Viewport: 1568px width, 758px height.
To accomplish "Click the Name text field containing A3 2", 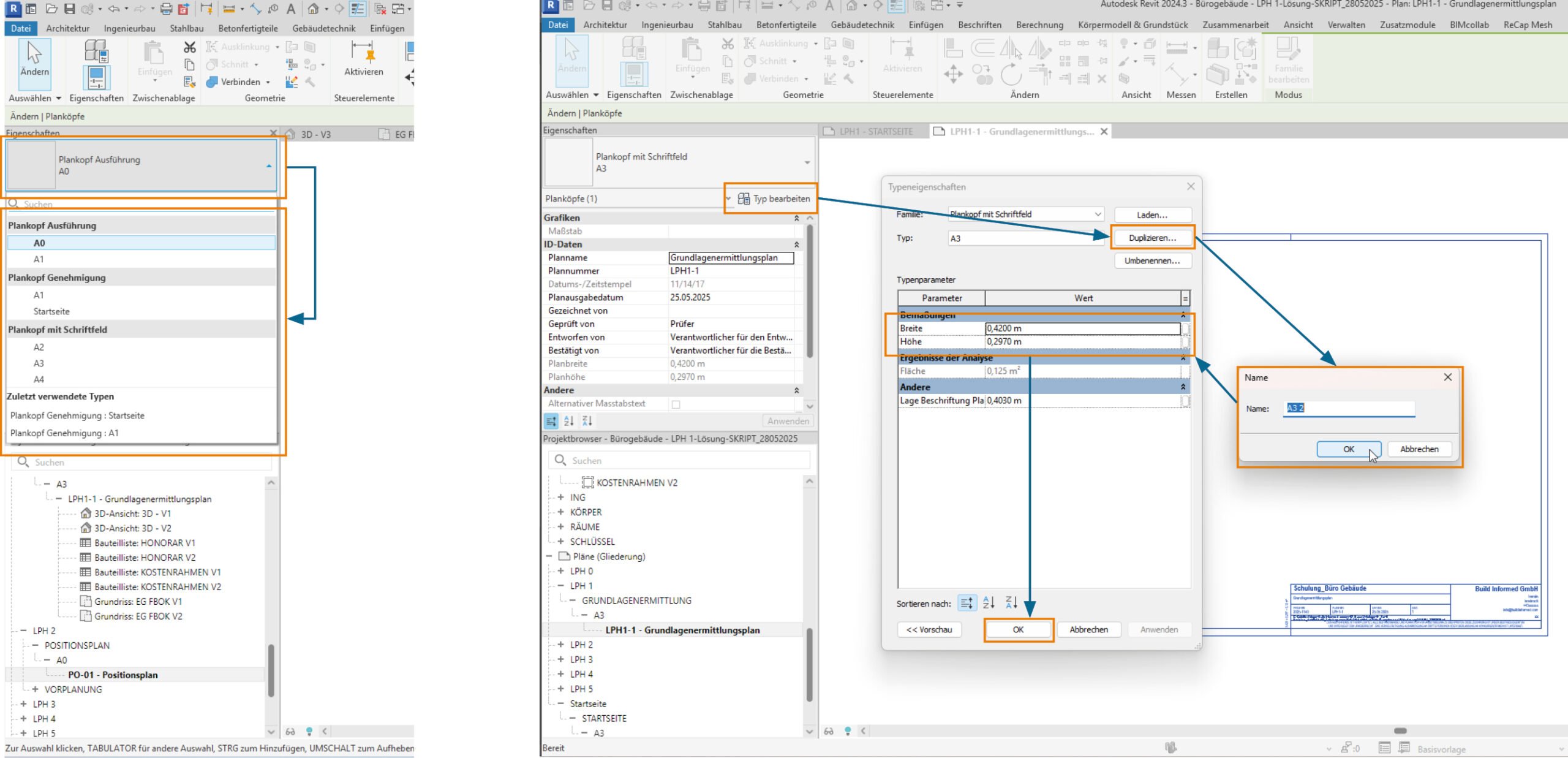I will click(1349, 408).
